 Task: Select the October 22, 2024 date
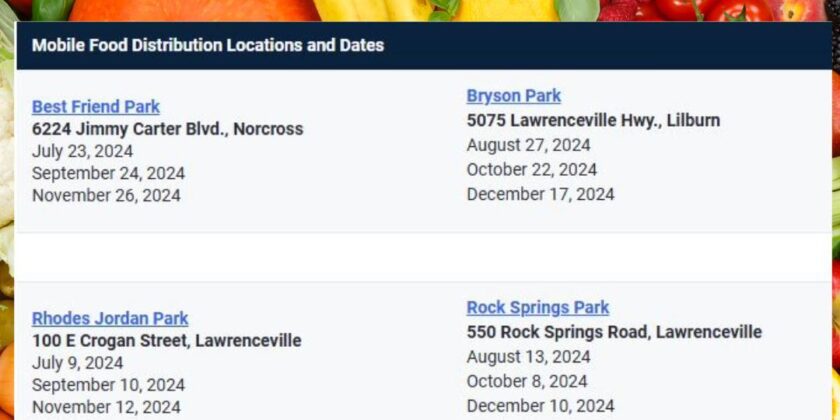pyautogui.click(x=532, y=170)
